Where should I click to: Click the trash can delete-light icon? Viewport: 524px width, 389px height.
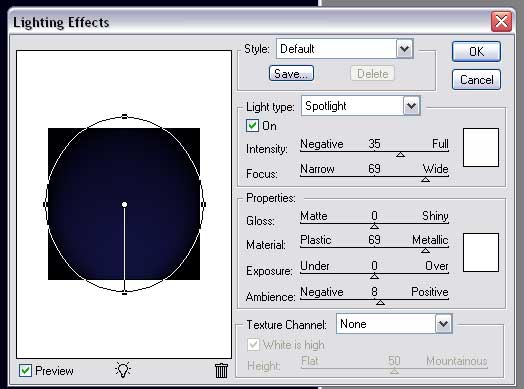click(221, 370)
